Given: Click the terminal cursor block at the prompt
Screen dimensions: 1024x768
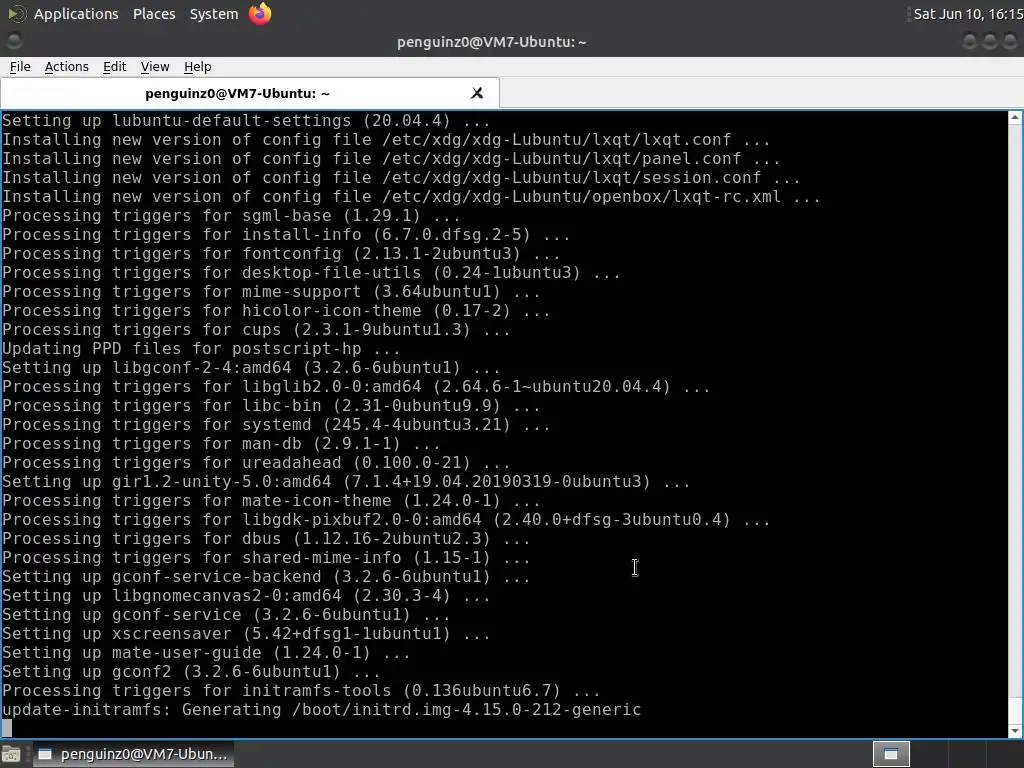Looking at the screenshot, I should coord(7,728).
